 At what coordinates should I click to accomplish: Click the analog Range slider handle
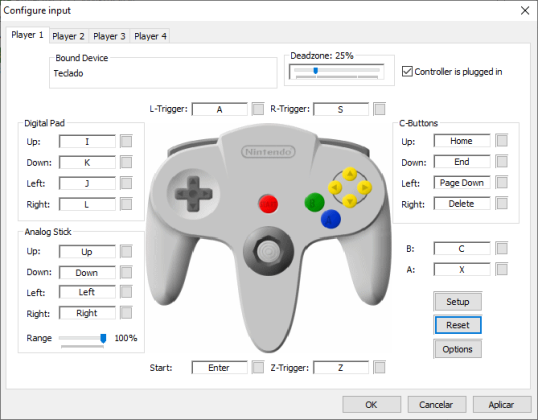(103, 338)
